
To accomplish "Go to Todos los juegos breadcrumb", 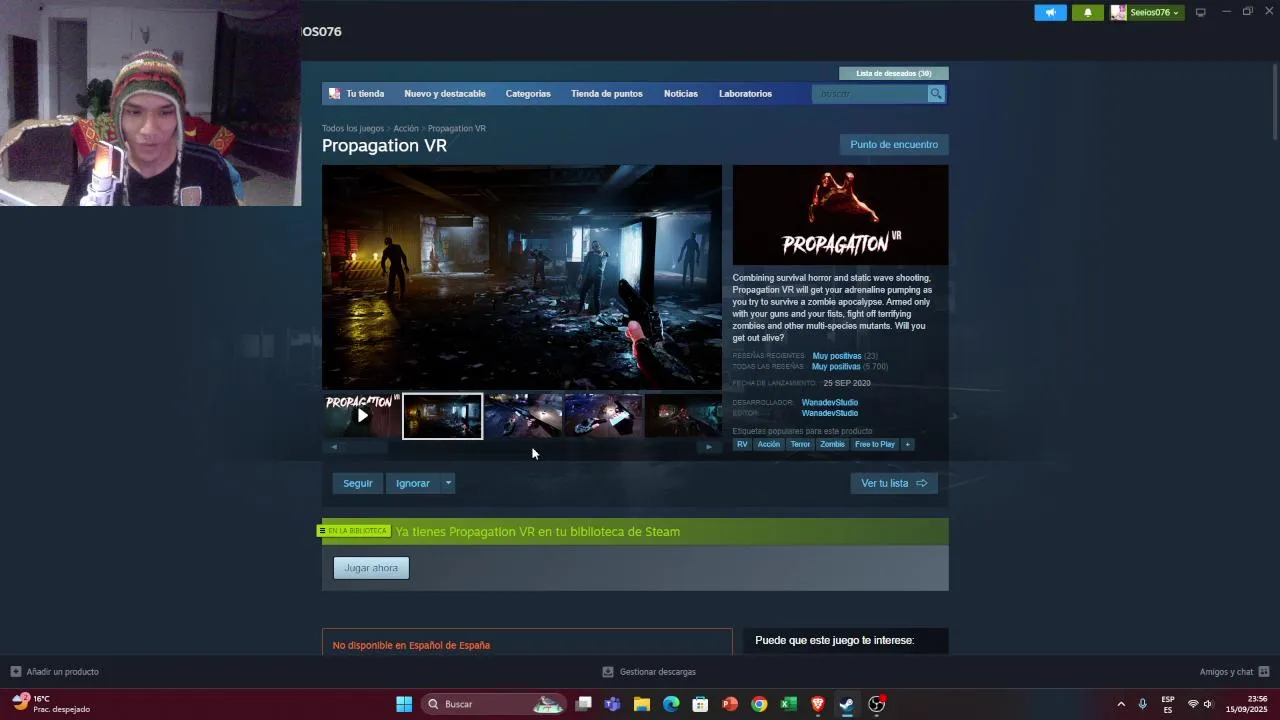I will click(353, 128).
